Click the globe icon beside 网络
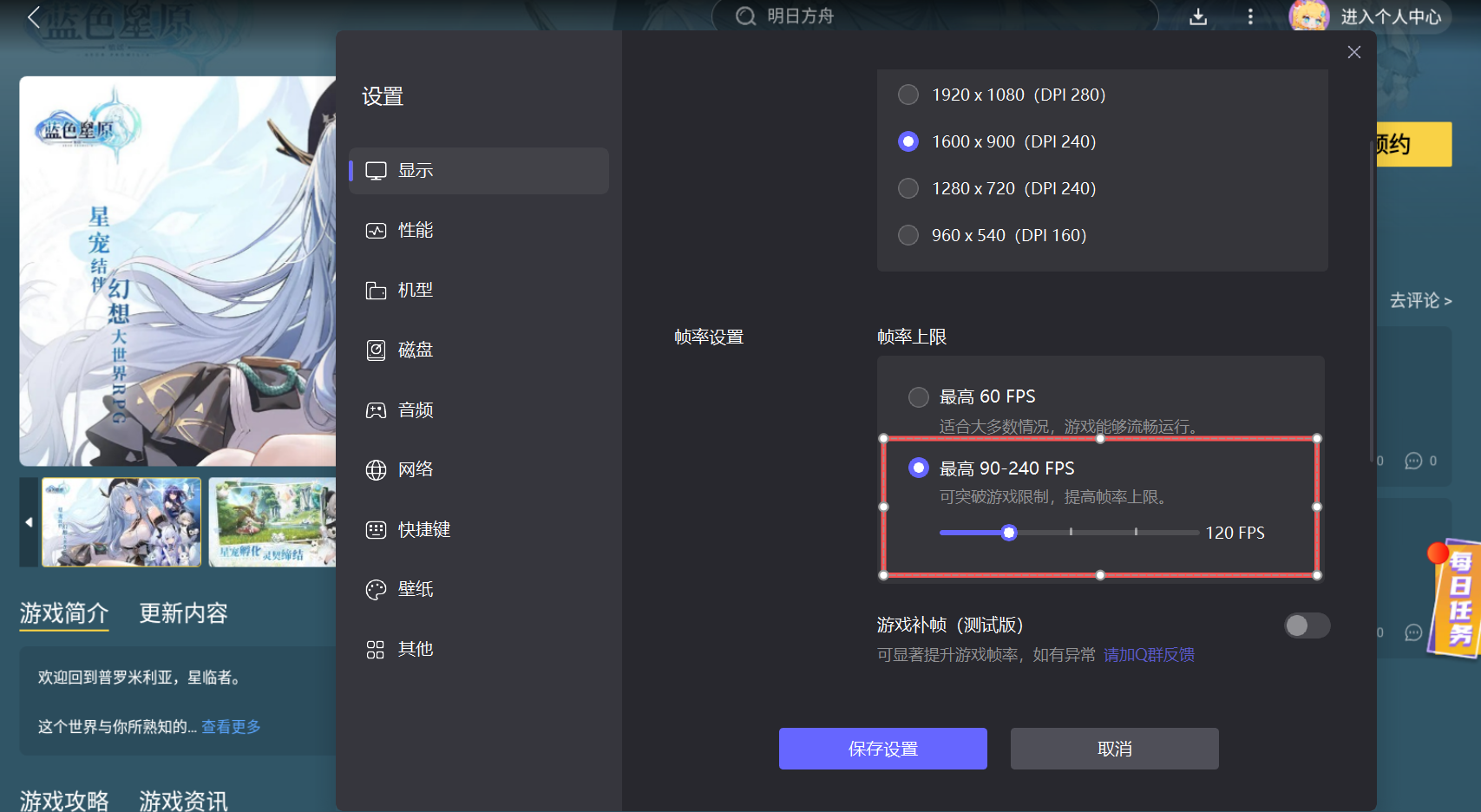 pyautogui.click(x=376, y=470)
